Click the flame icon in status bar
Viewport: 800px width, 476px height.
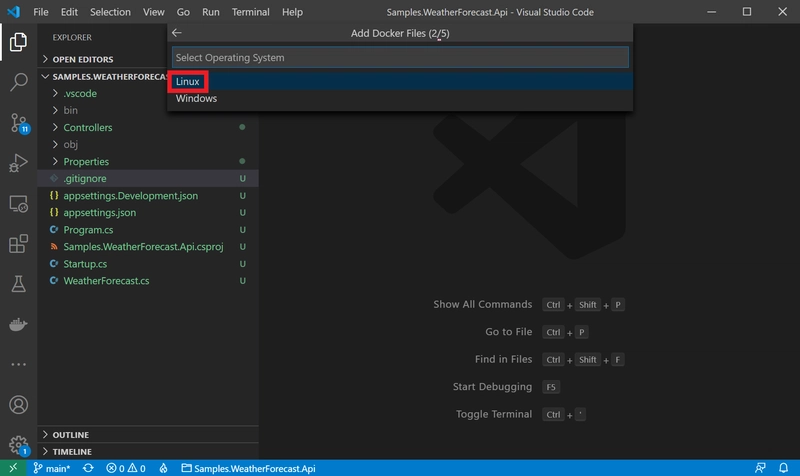click(163, 468)
